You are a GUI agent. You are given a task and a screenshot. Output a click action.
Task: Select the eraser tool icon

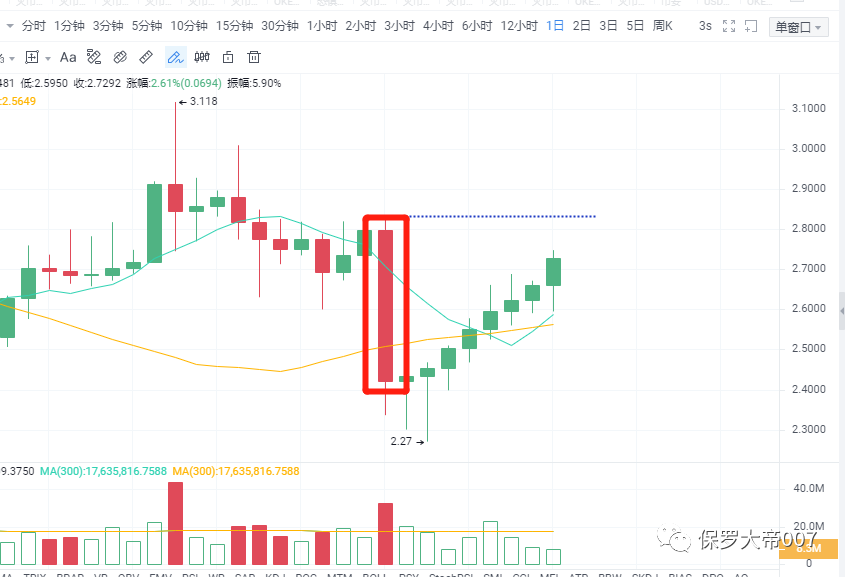120,57
